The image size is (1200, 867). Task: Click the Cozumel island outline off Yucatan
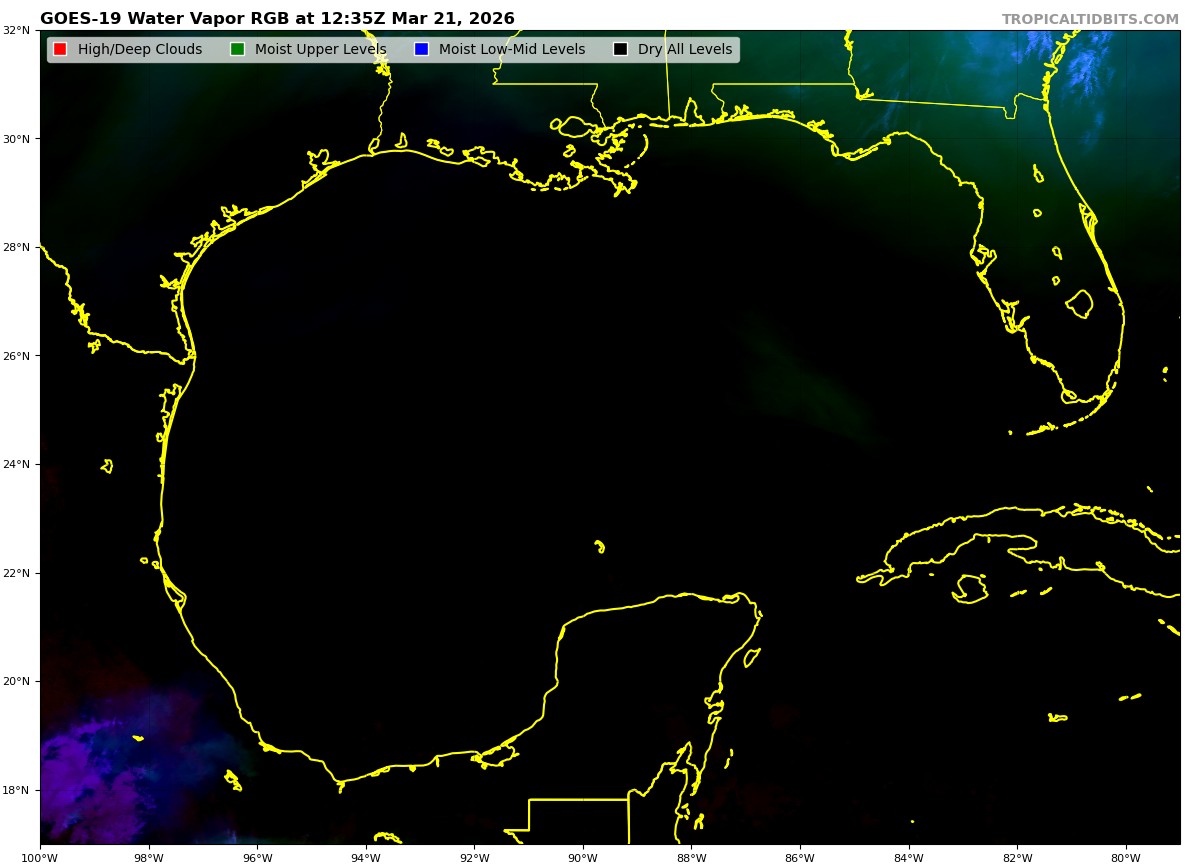[752, 657]
